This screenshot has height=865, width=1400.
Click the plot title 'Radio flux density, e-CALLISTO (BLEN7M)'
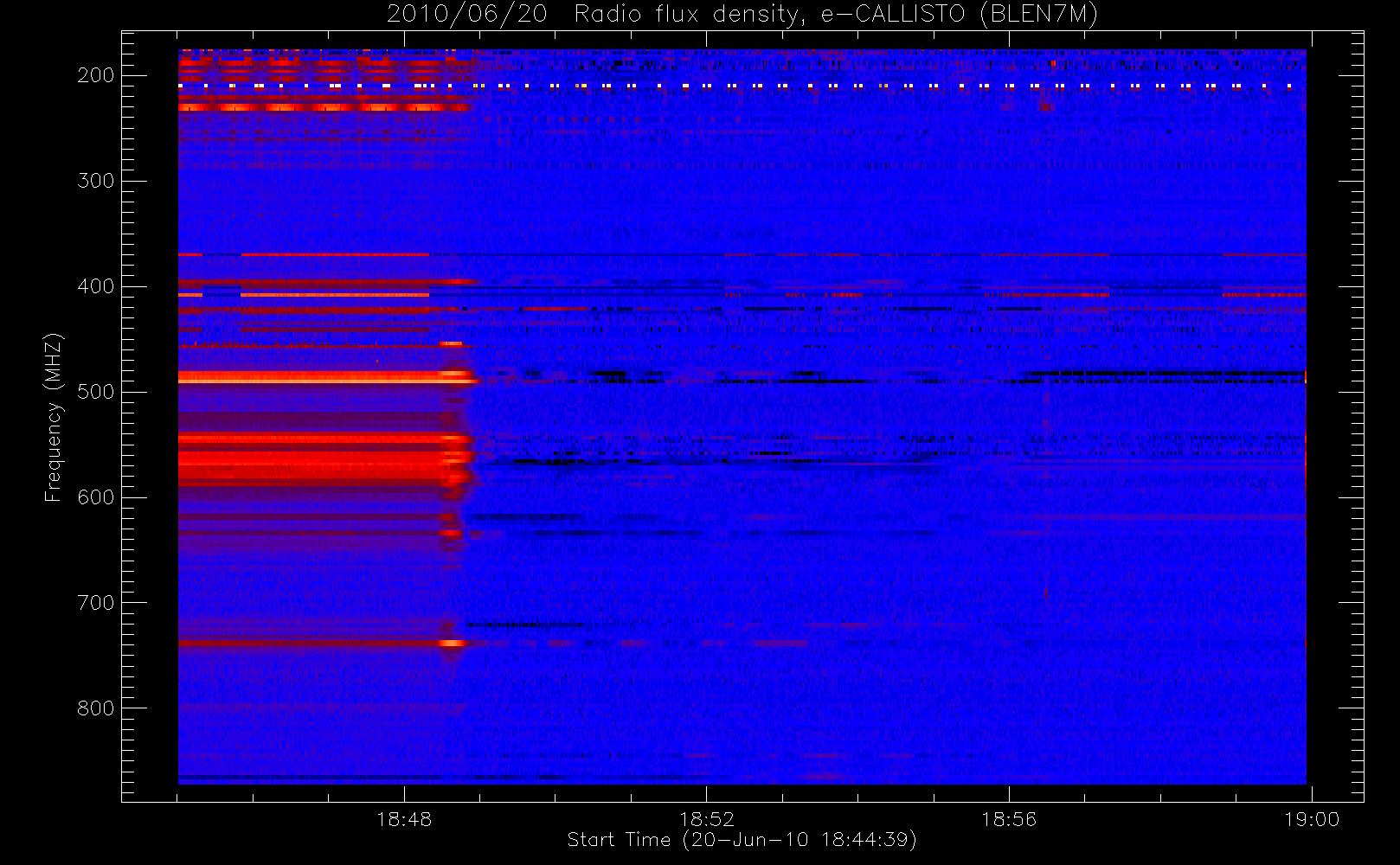[x=836, y=15]
